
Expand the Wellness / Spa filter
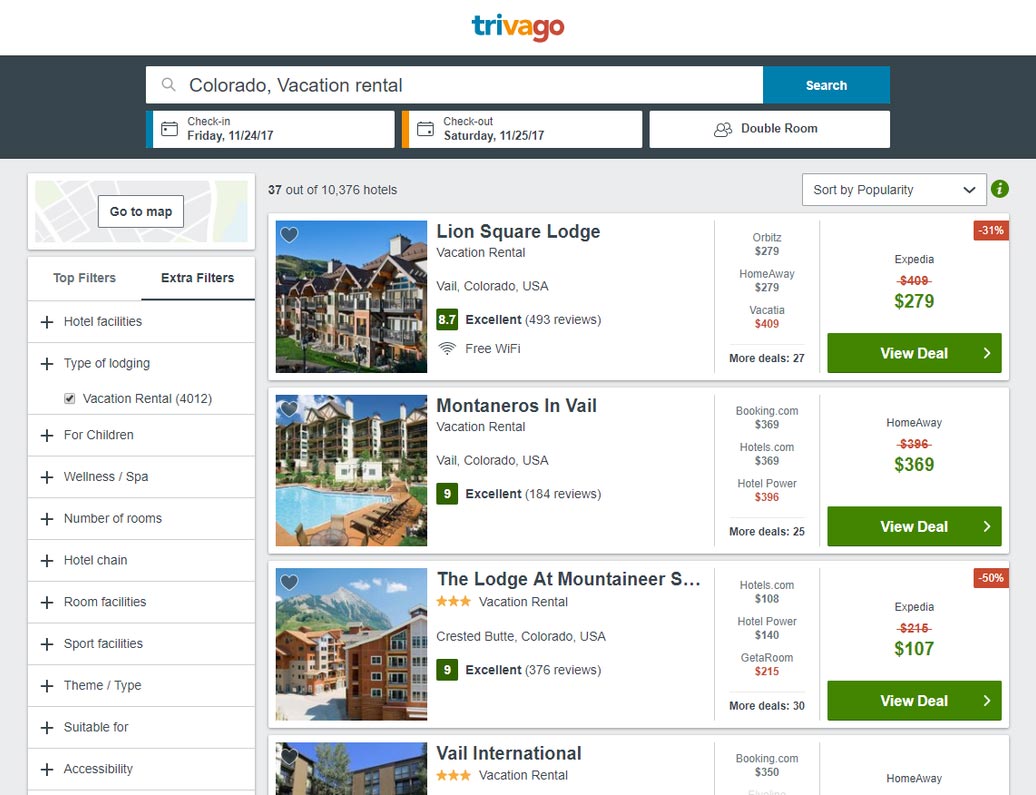[141, 476]
